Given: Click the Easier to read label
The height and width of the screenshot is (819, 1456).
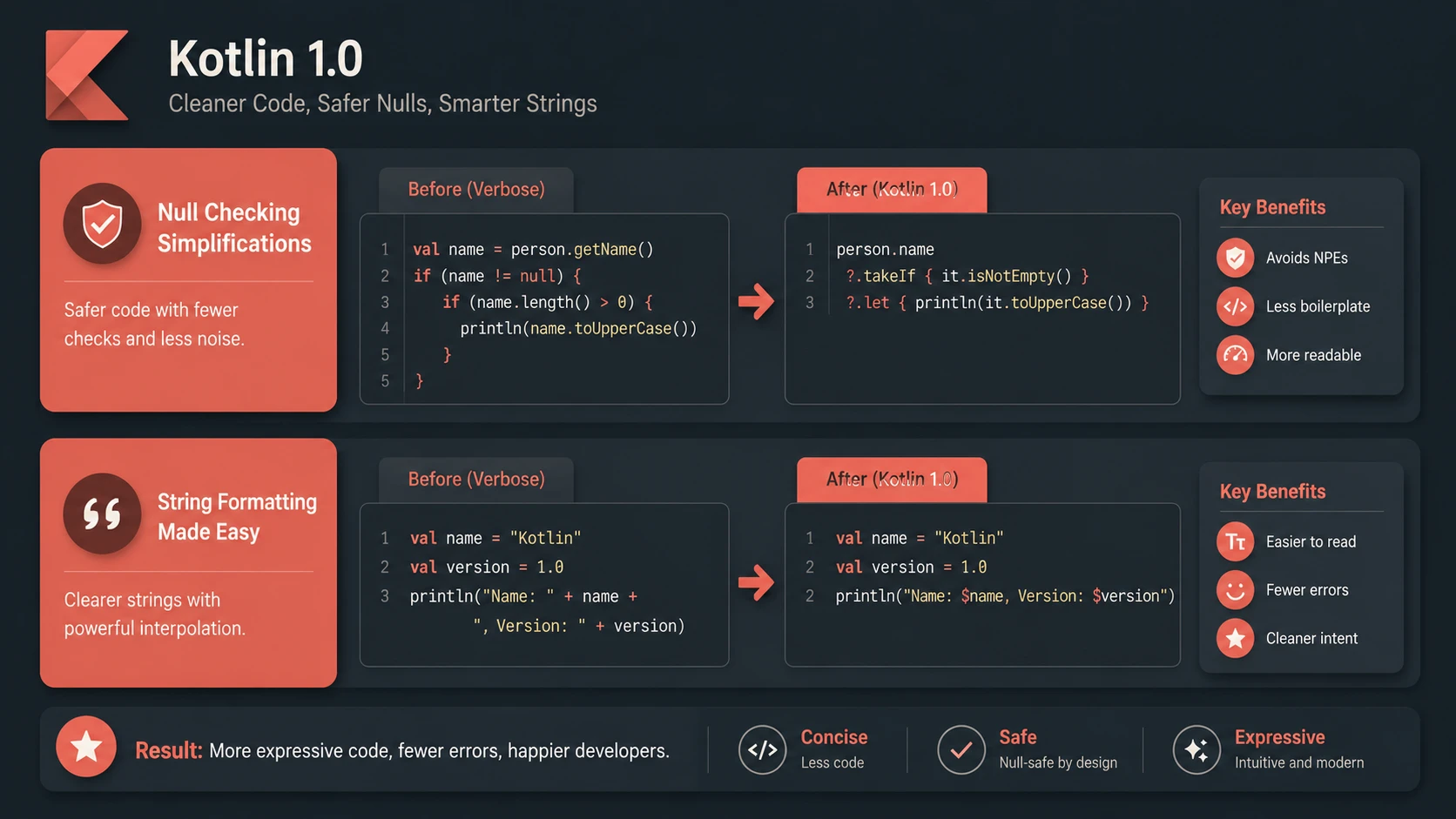Looking at the screenshot, I should tap(1311, 541).
